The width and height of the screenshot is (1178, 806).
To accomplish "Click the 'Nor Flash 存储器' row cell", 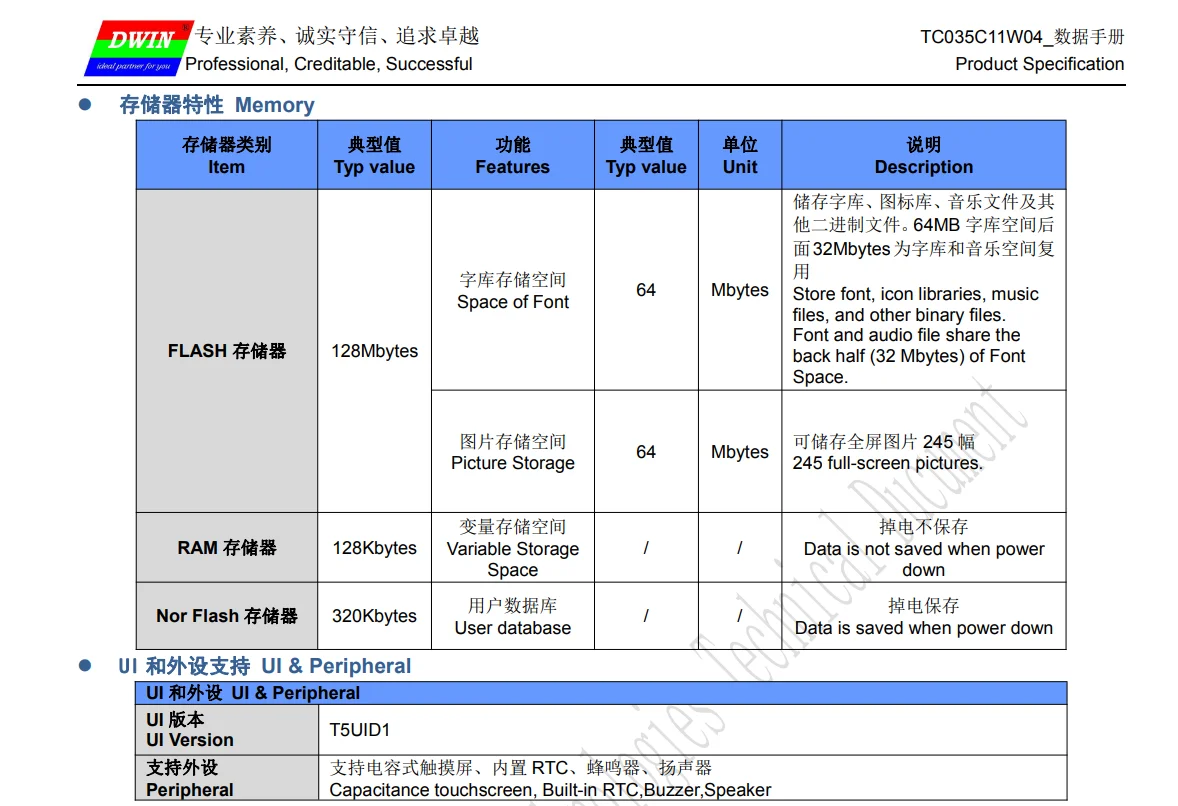I will tap(227, 616).
